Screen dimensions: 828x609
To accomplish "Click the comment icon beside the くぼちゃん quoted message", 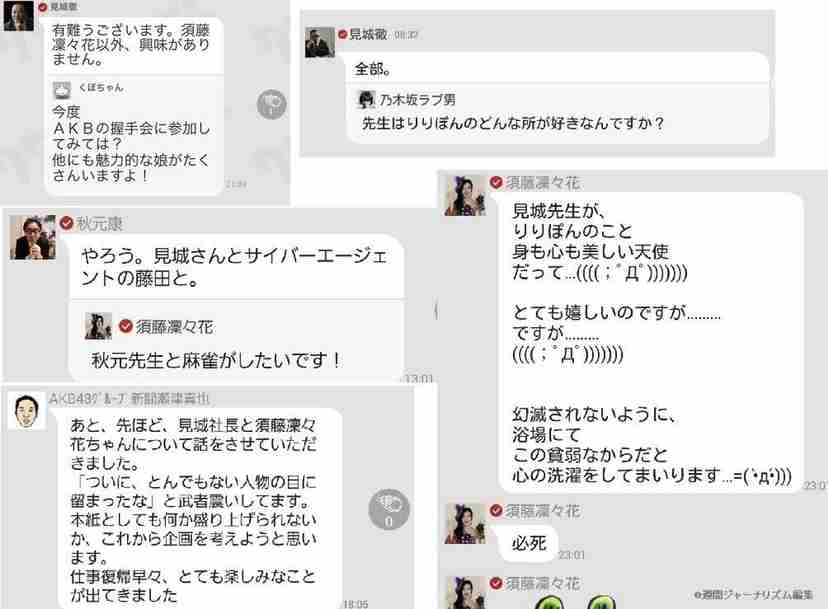I will click(271, 104).
